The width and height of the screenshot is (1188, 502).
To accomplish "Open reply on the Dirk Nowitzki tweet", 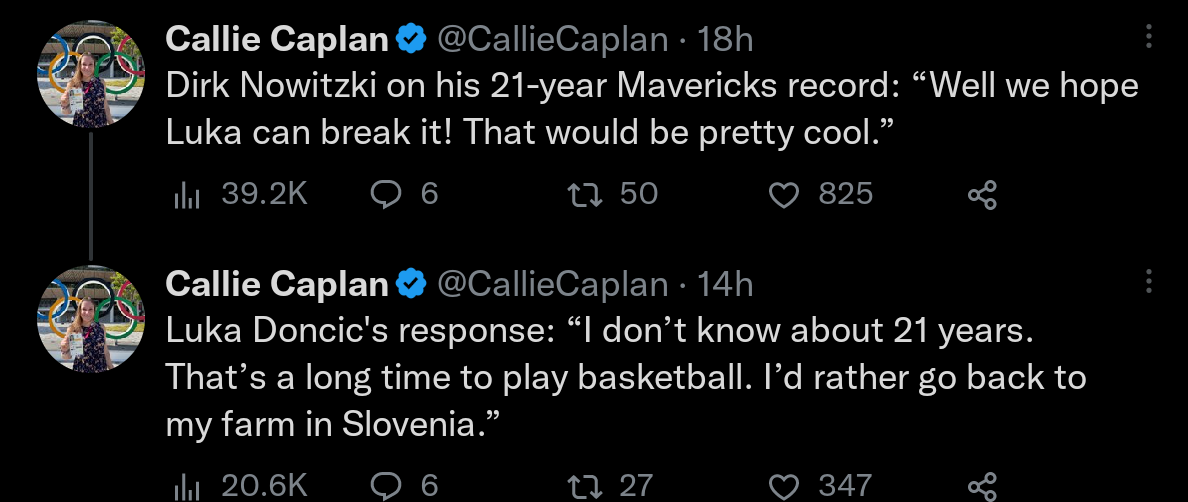I will 386,194.
